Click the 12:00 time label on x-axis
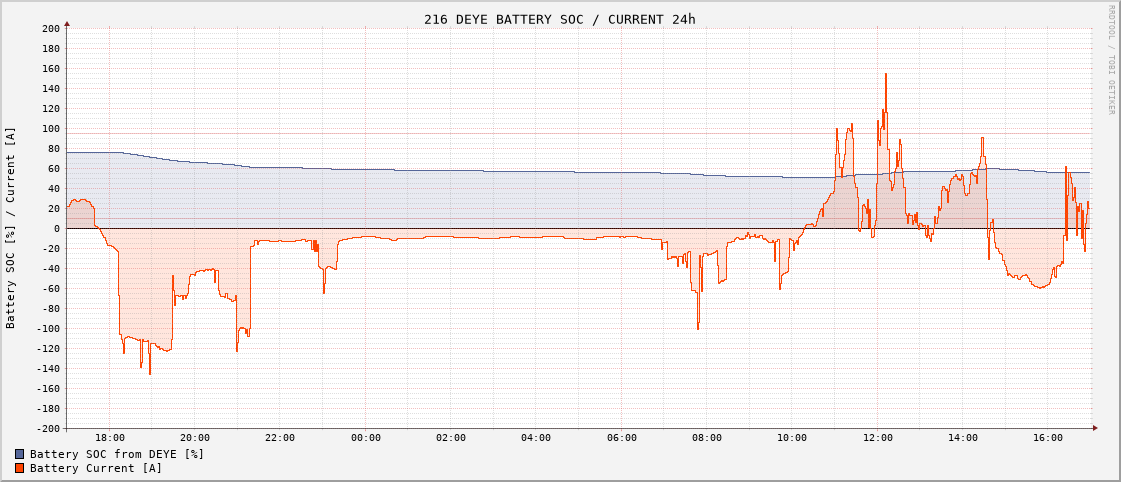Viewport: 1121px width, 482px height. click(878, 438)
